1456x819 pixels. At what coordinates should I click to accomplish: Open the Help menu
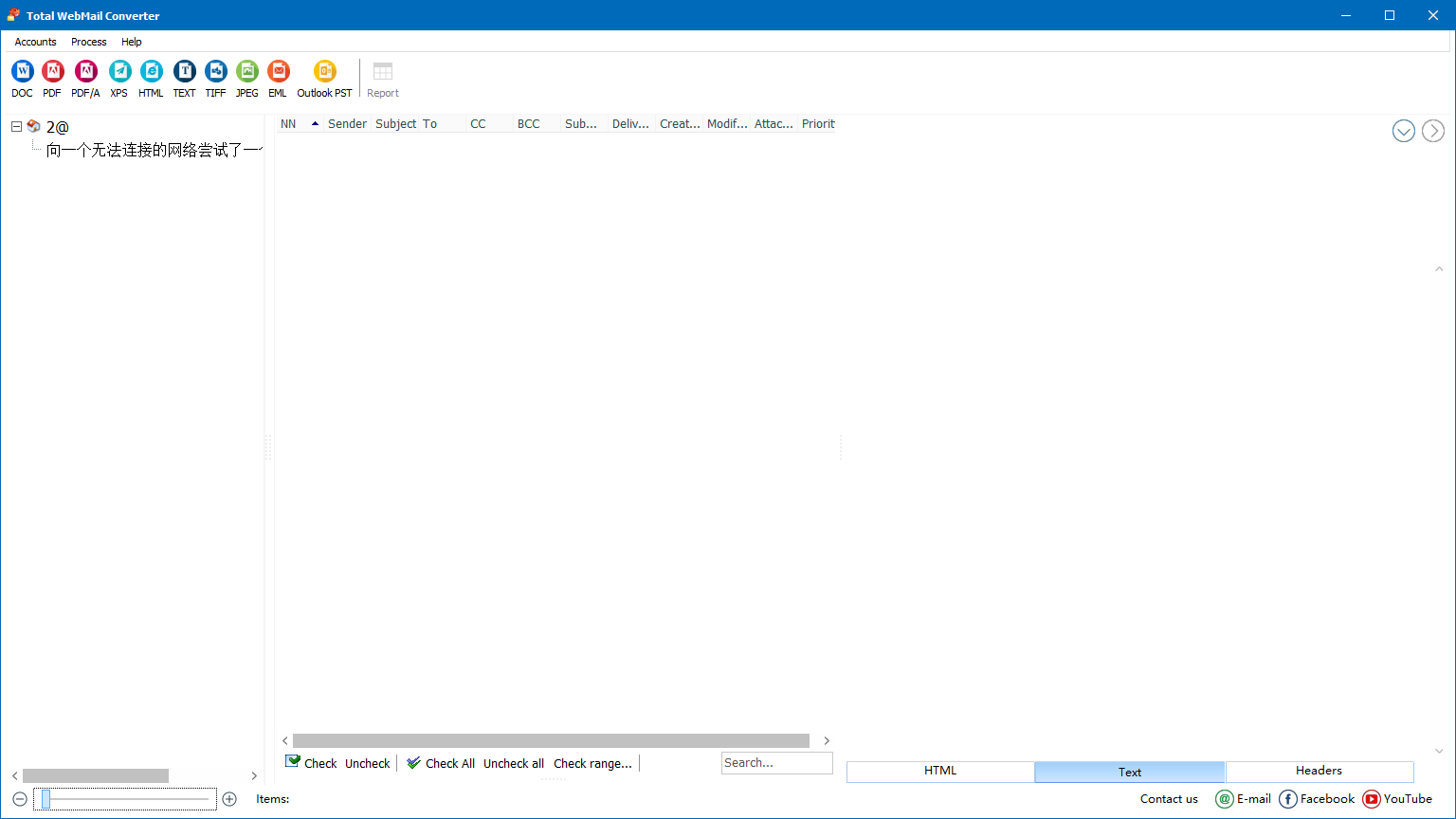click(132, 42)
